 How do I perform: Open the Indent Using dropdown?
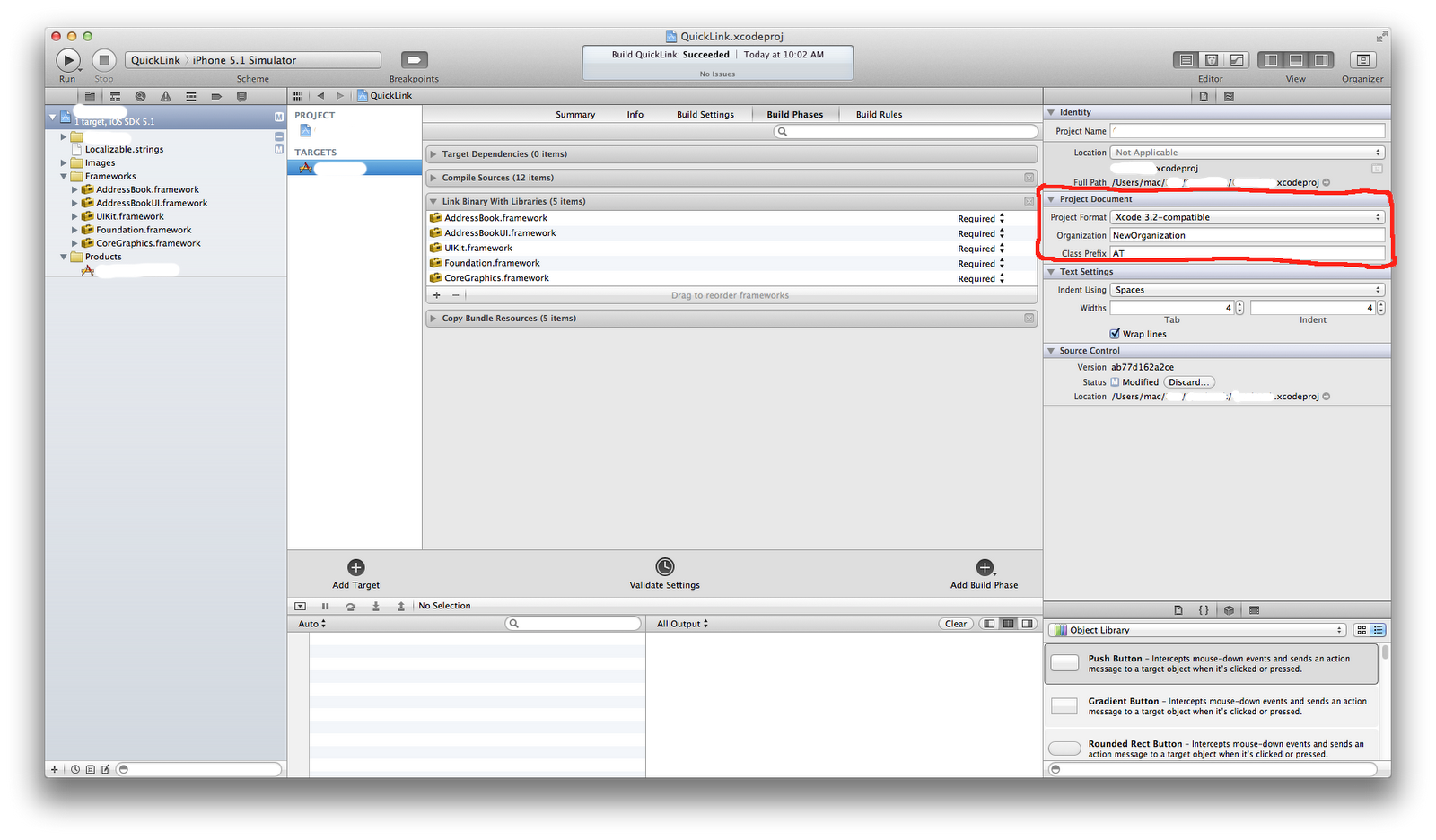(1248, 290)
